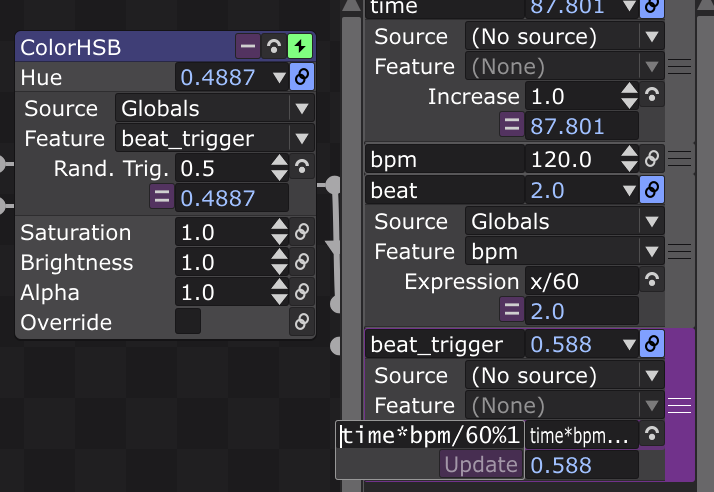Click the Rand. Trig. value field 0.5
This screenshot has width=714, height=492.
223,169
